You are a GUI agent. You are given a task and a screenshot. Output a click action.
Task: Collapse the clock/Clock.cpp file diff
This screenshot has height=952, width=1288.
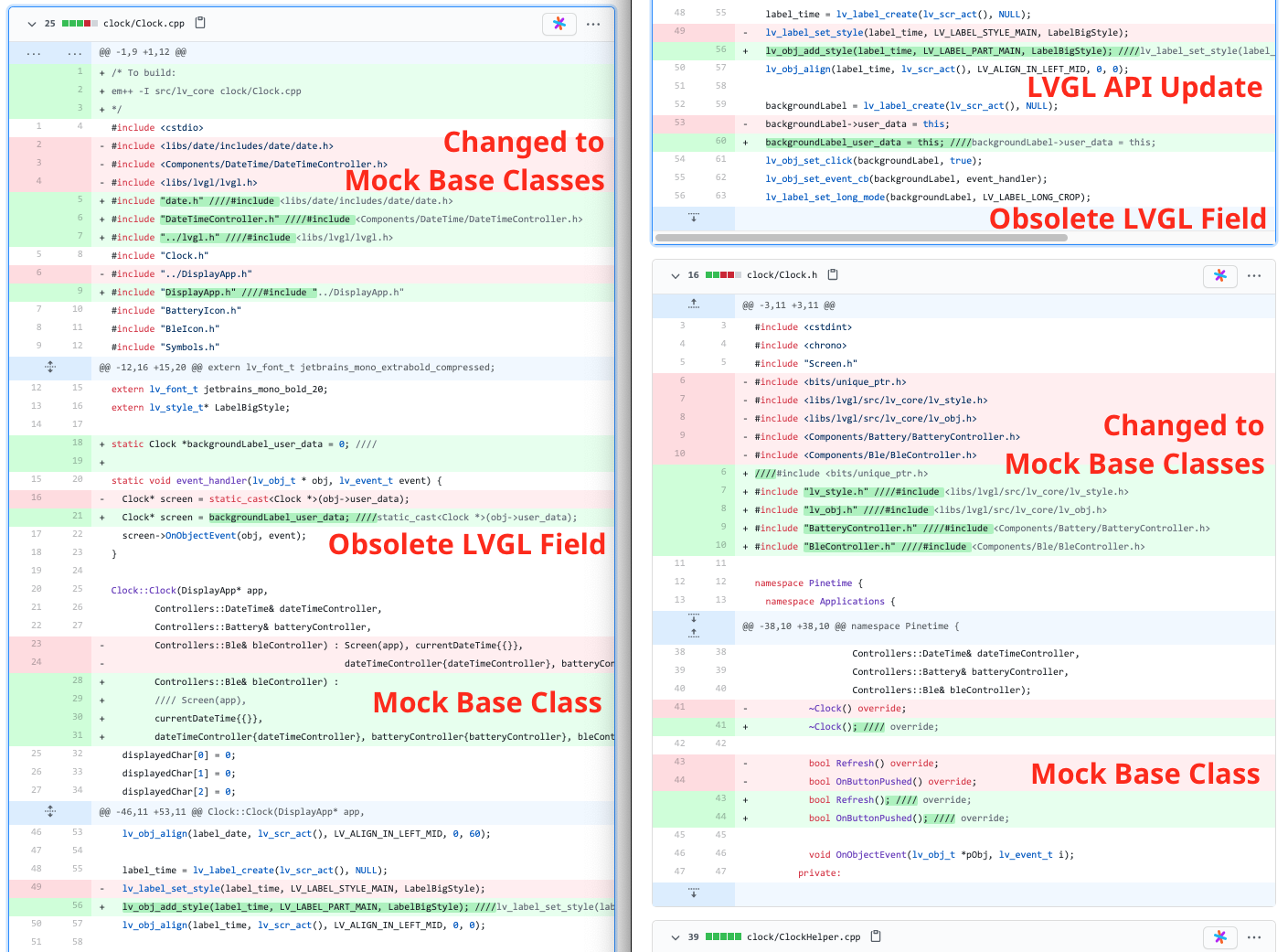32,24
